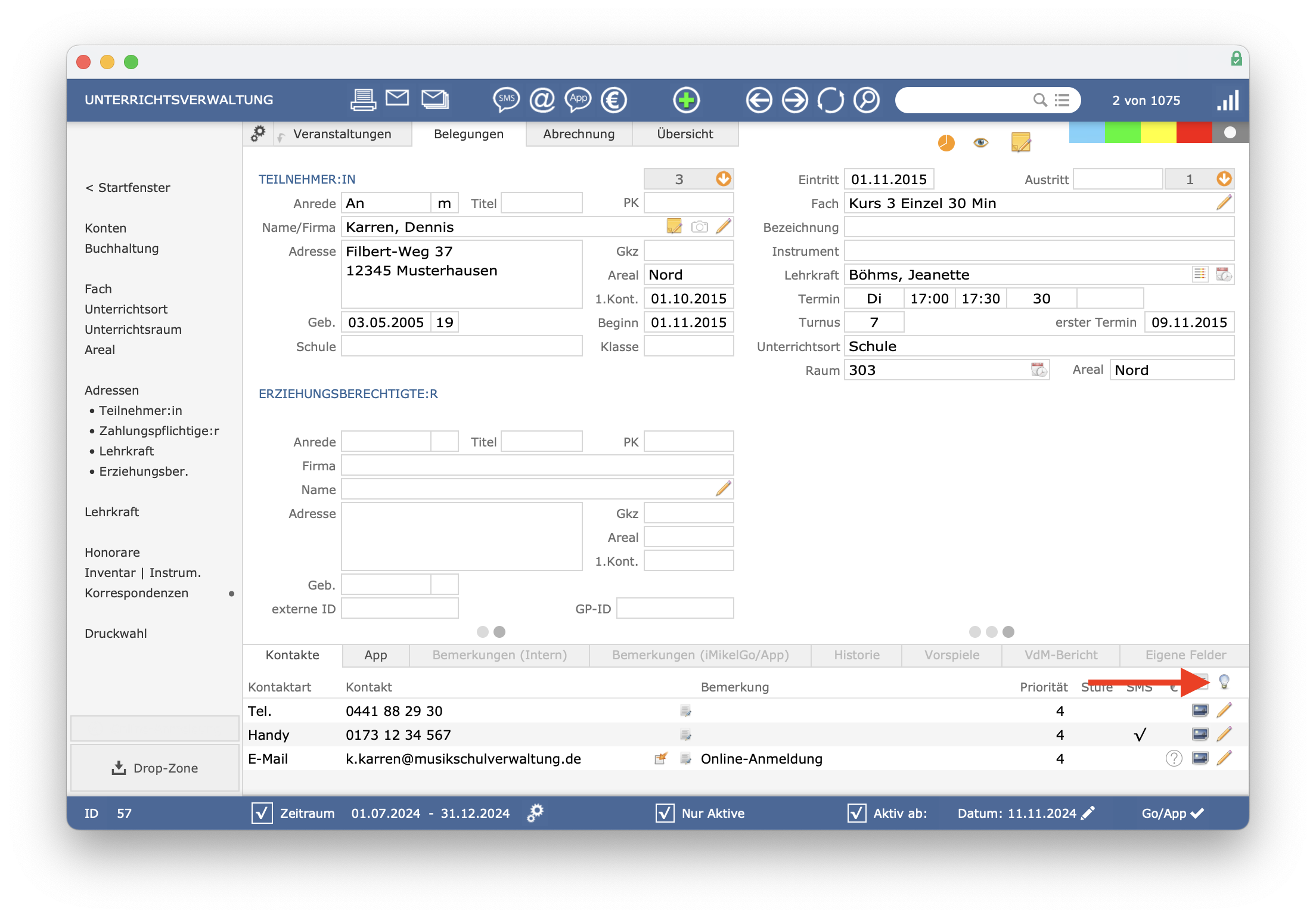The height and width of the screenshot is (918, 1316).
Task: Switch to the Abrechnung tab
Action: point(579,134)
